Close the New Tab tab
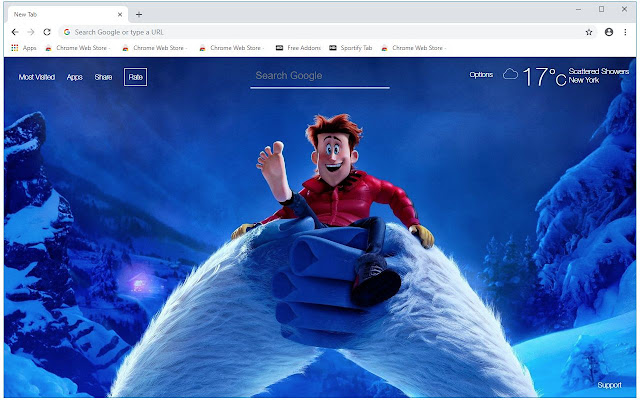This screenshot has height=400, width=640. pyautogui.click(x=120, y=14)
